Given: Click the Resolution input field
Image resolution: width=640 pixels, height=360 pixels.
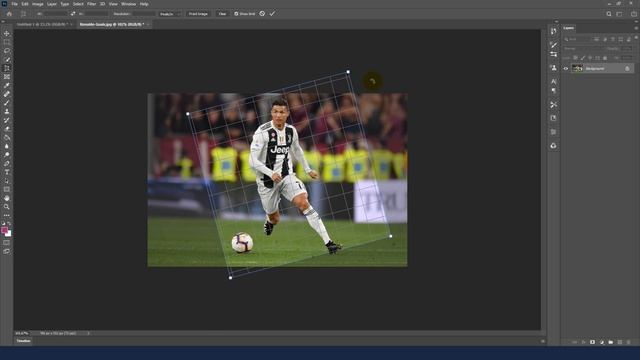Looking at the screenshot, I should coord(143,14).
